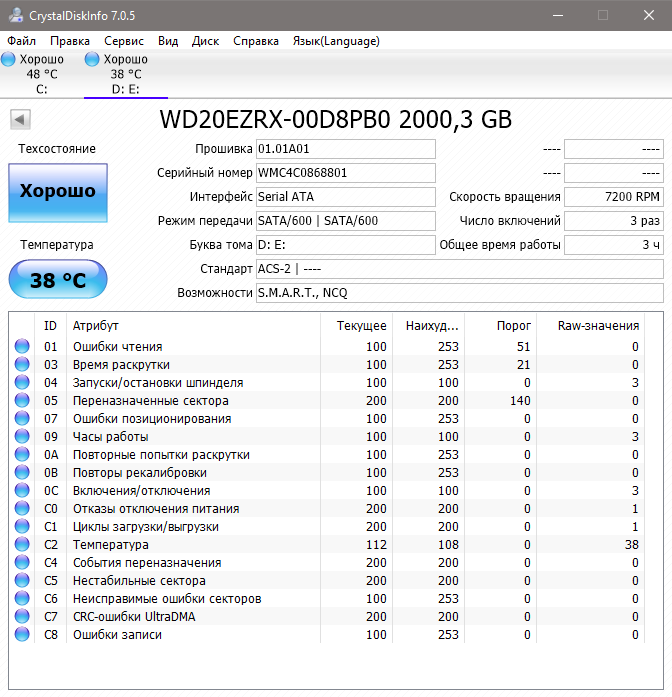
Task: Click the 38 °C temperature button
Action: (58, 279)
